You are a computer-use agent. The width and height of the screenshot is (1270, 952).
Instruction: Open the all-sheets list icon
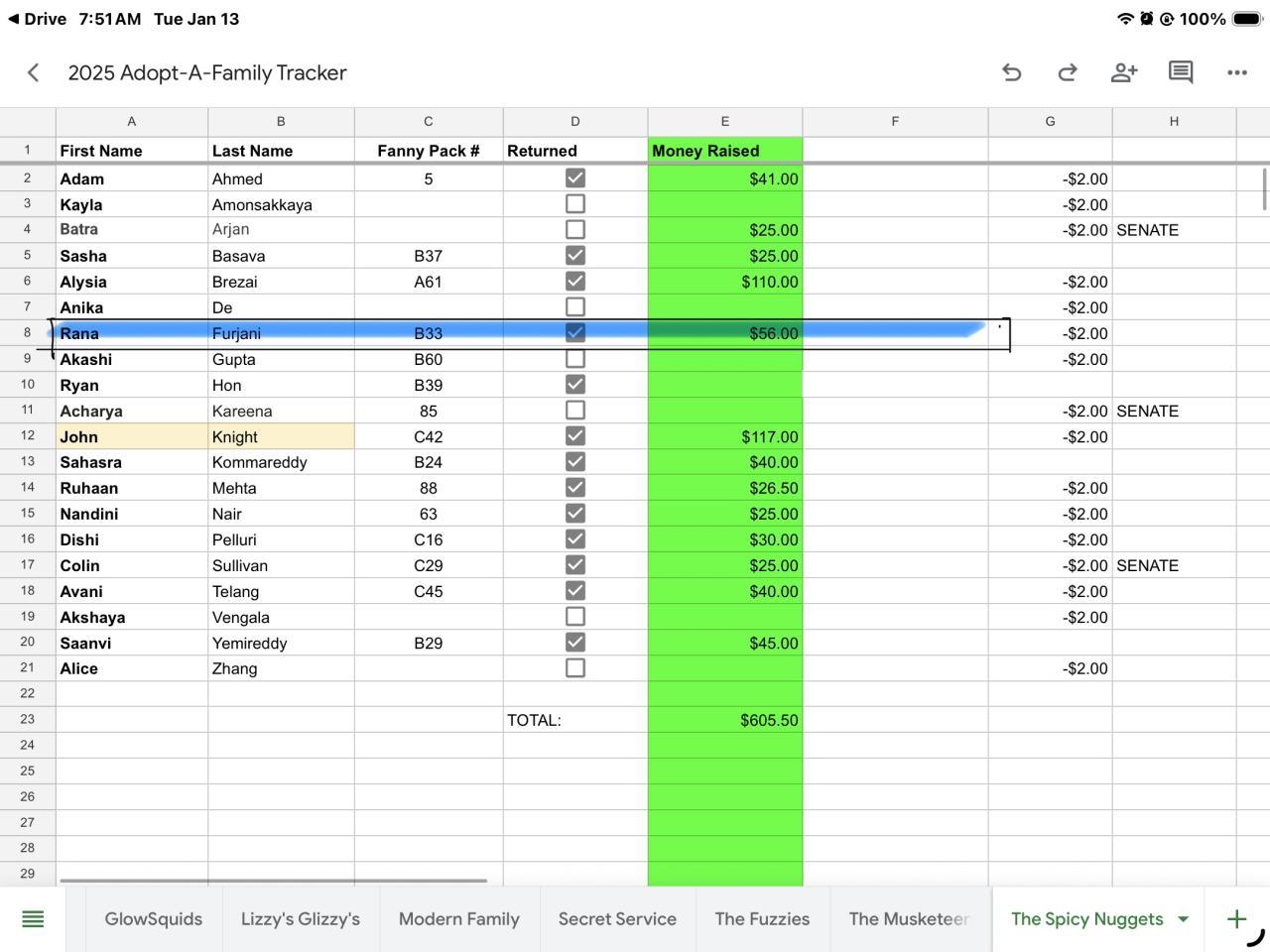coord(33,919)
